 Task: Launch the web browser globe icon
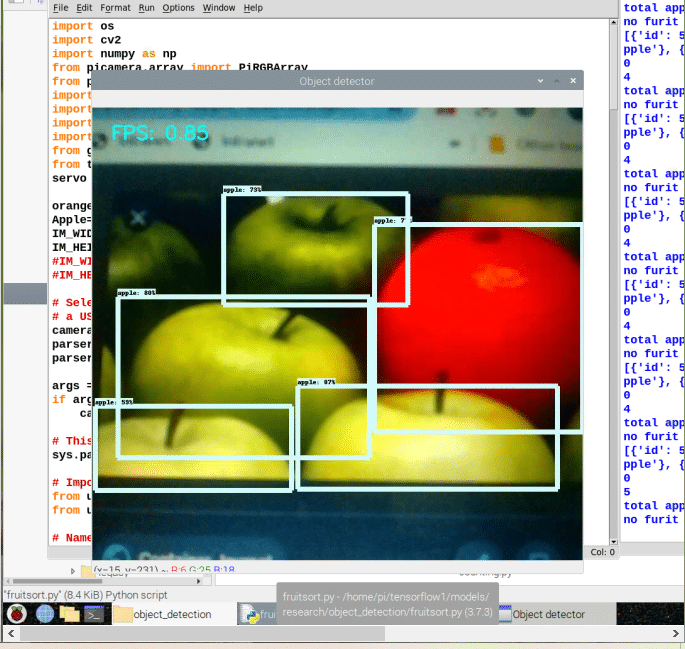click(x=44, y=614)
